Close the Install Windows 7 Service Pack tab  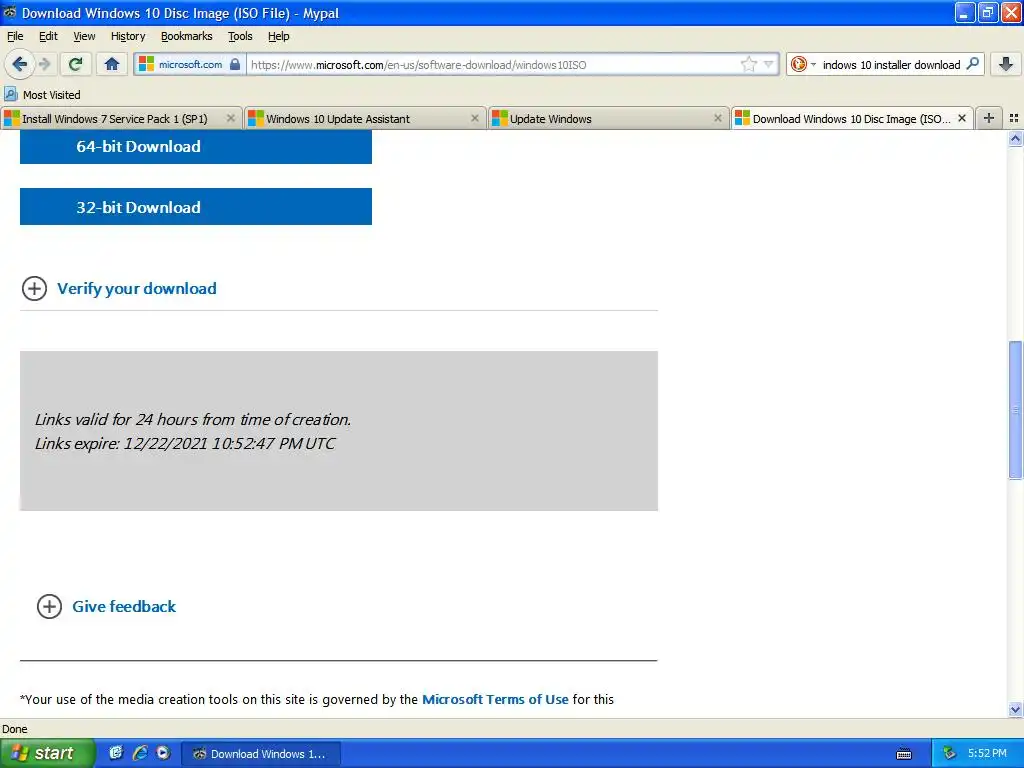[x=231, y=118]
